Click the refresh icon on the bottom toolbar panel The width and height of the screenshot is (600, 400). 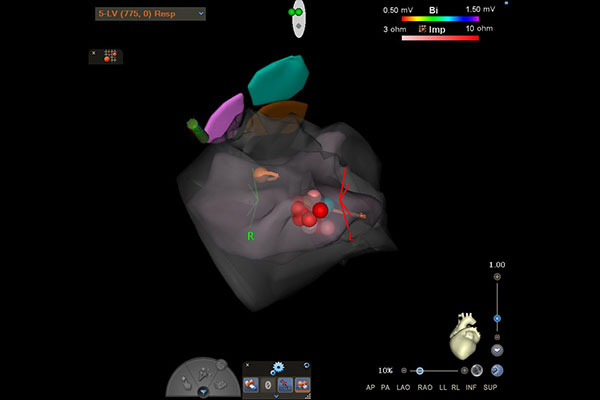click(x=306, y=365)
